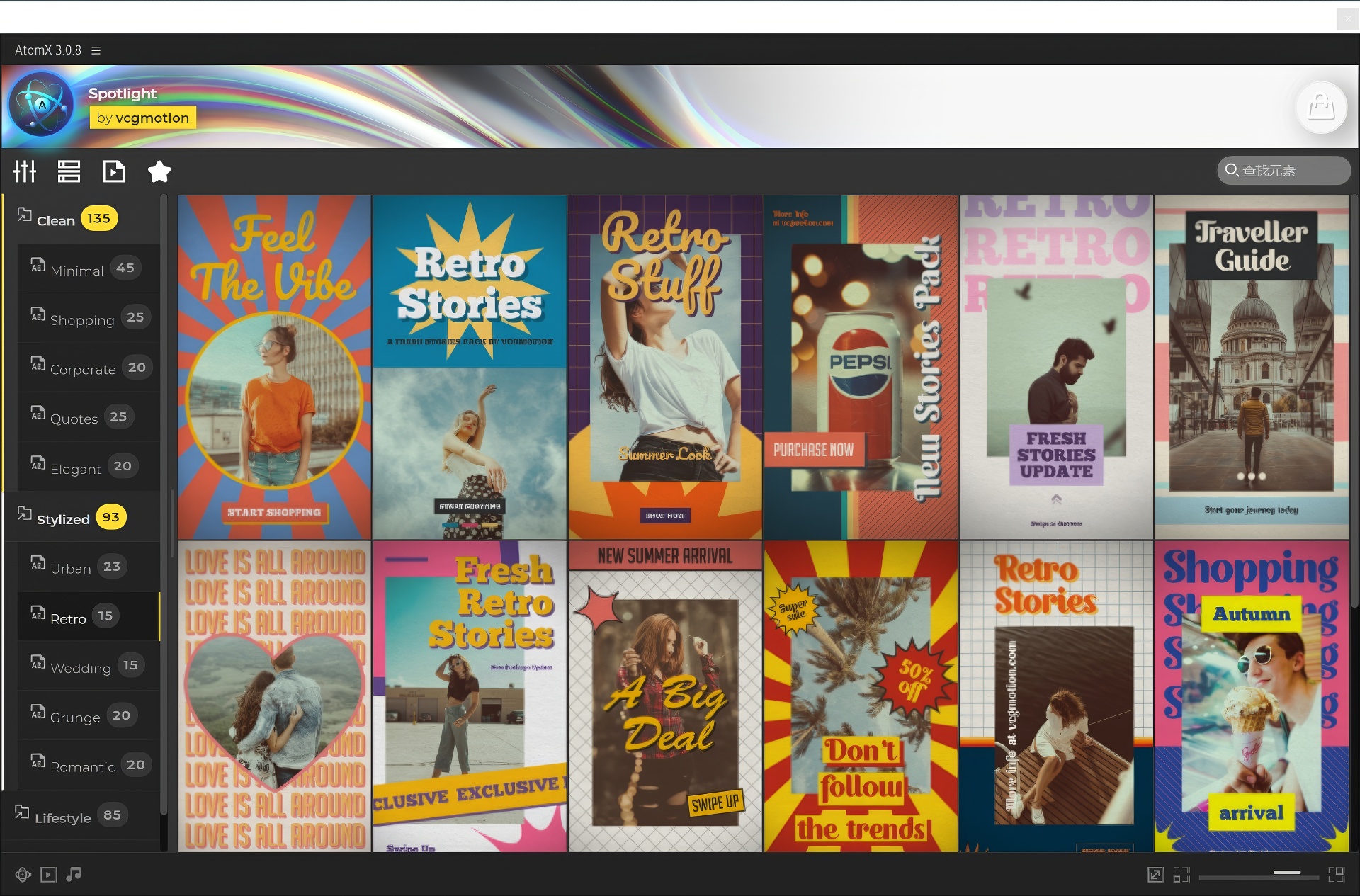This screenshot has width=1360, height=896.
Task: Open the Don't follow the trends template
Action: (861, 696)
